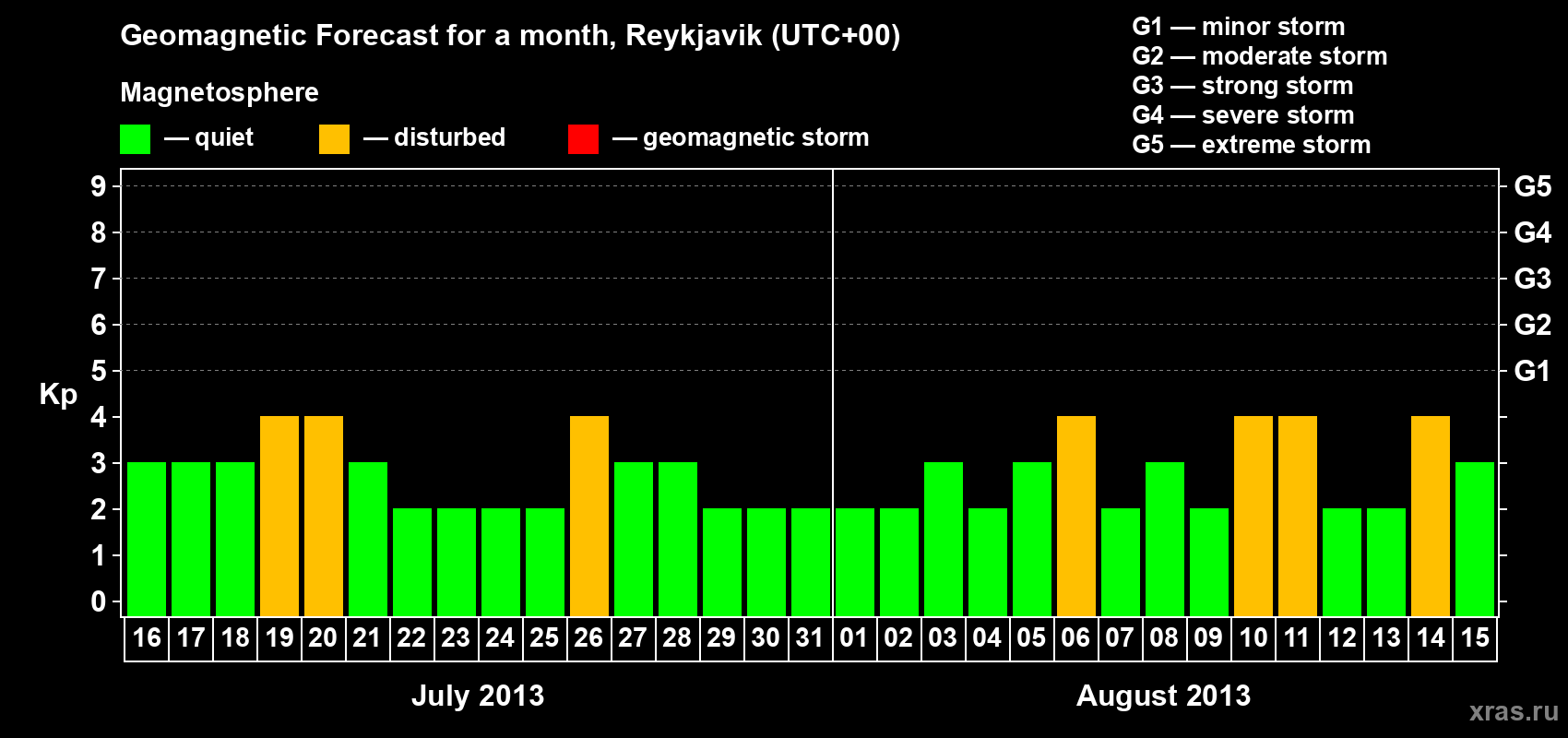Click the orange disturbed legend swatch
This screenshot has width=1568, height=738.
335,139
